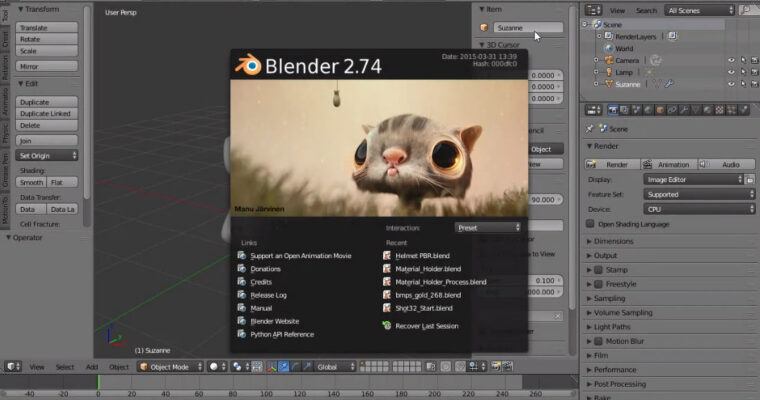Open the Object Data triangle tab
760x400 pixels.
pos(696,110)
